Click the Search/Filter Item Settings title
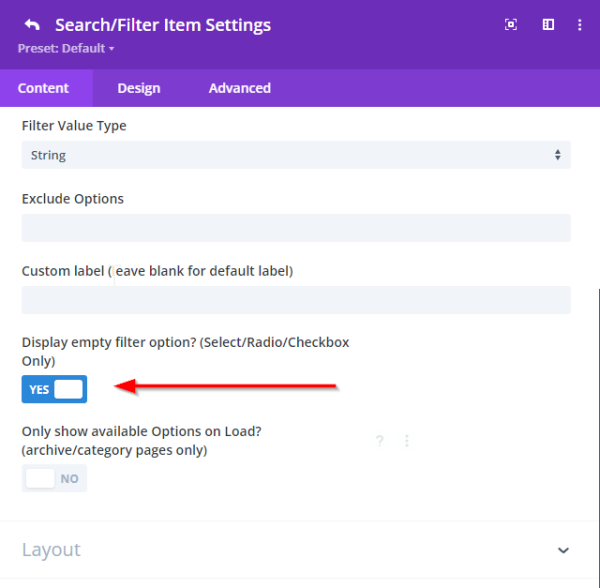Viewport: 600px width, 588px height. [163, 25]
